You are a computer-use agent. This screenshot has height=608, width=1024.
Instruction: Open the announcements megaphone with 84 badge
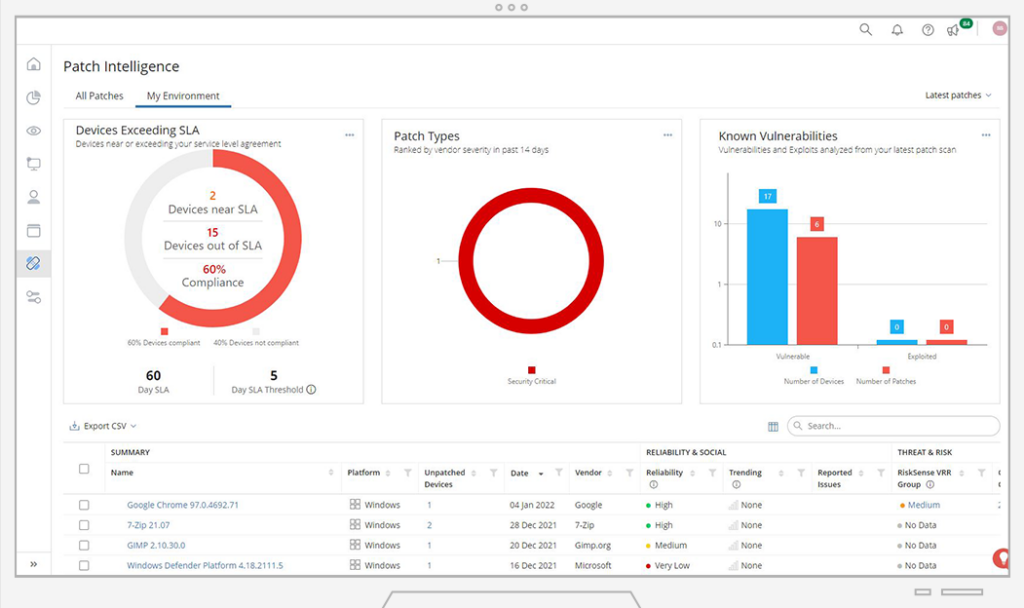[952, 31]
